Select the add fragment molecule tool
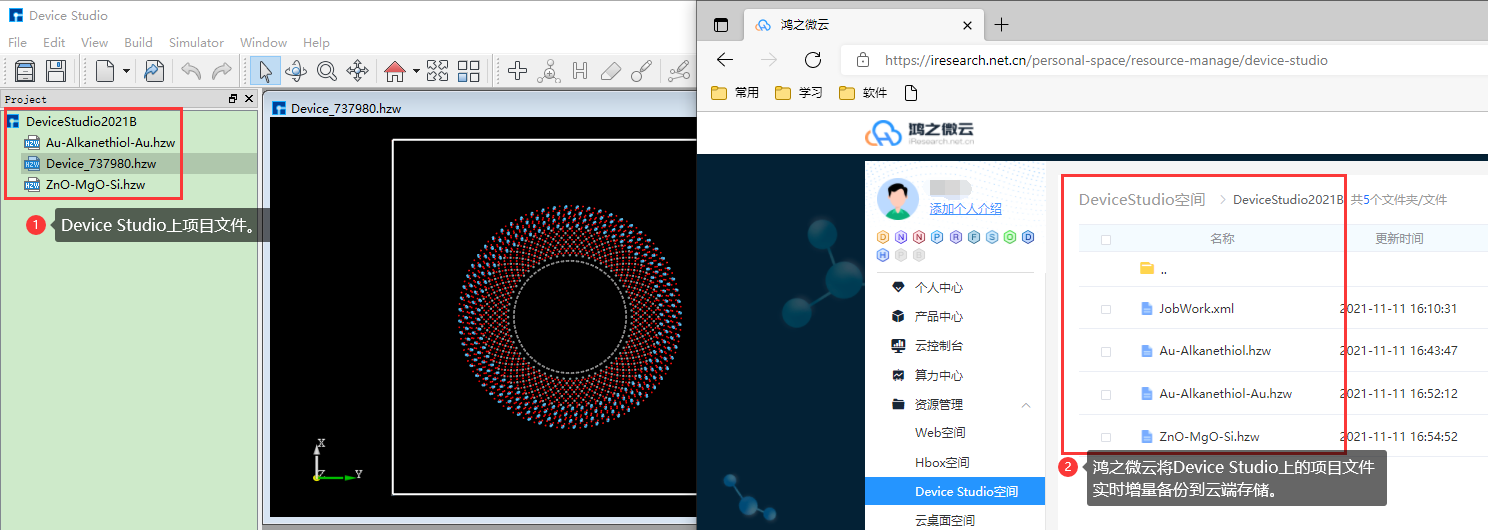Viewport: 1488px width, 530px height. coord(548,70)
